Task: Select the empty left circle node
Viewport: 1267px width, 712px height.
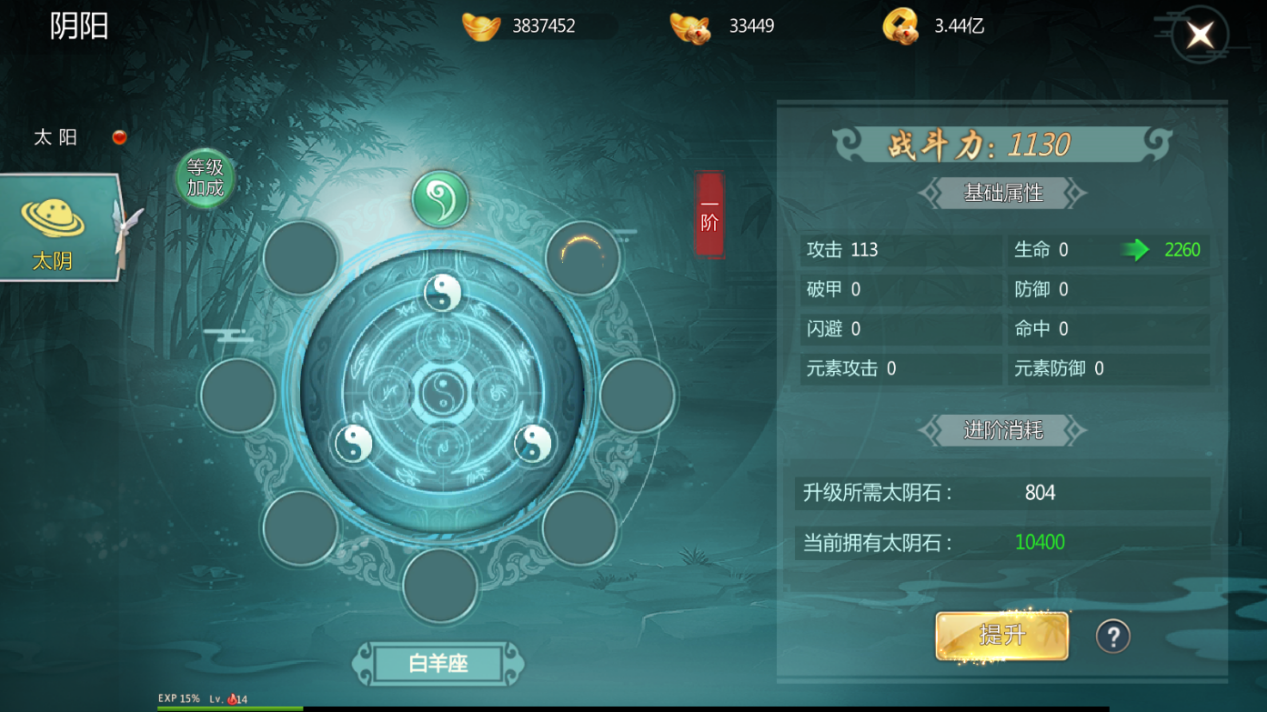Action: 238,395
